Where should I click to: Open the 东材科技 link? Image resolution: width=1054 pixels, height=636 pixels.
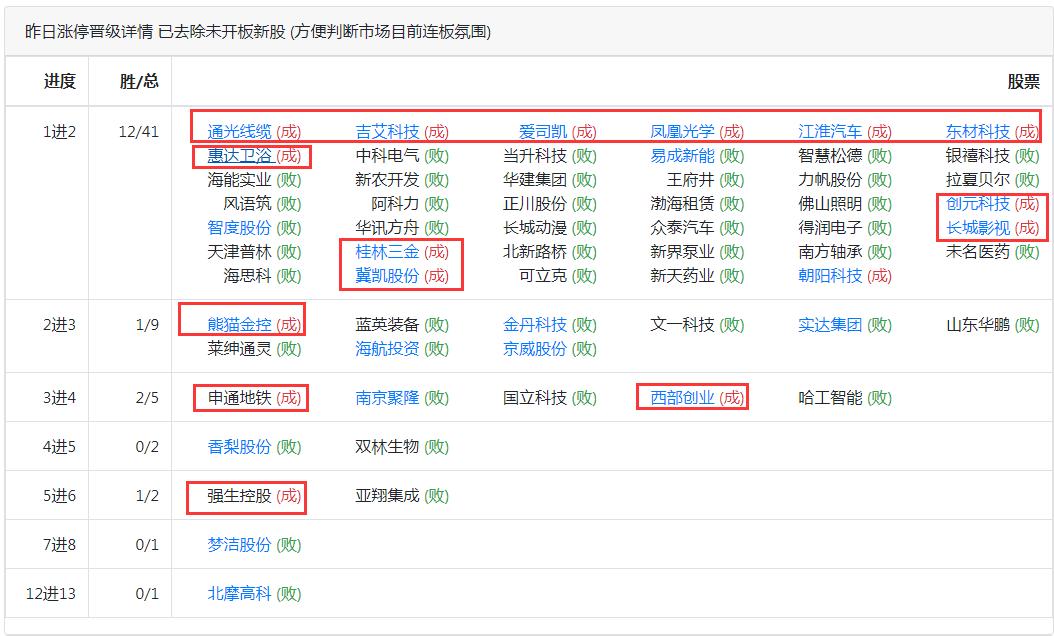click(978, 132)
